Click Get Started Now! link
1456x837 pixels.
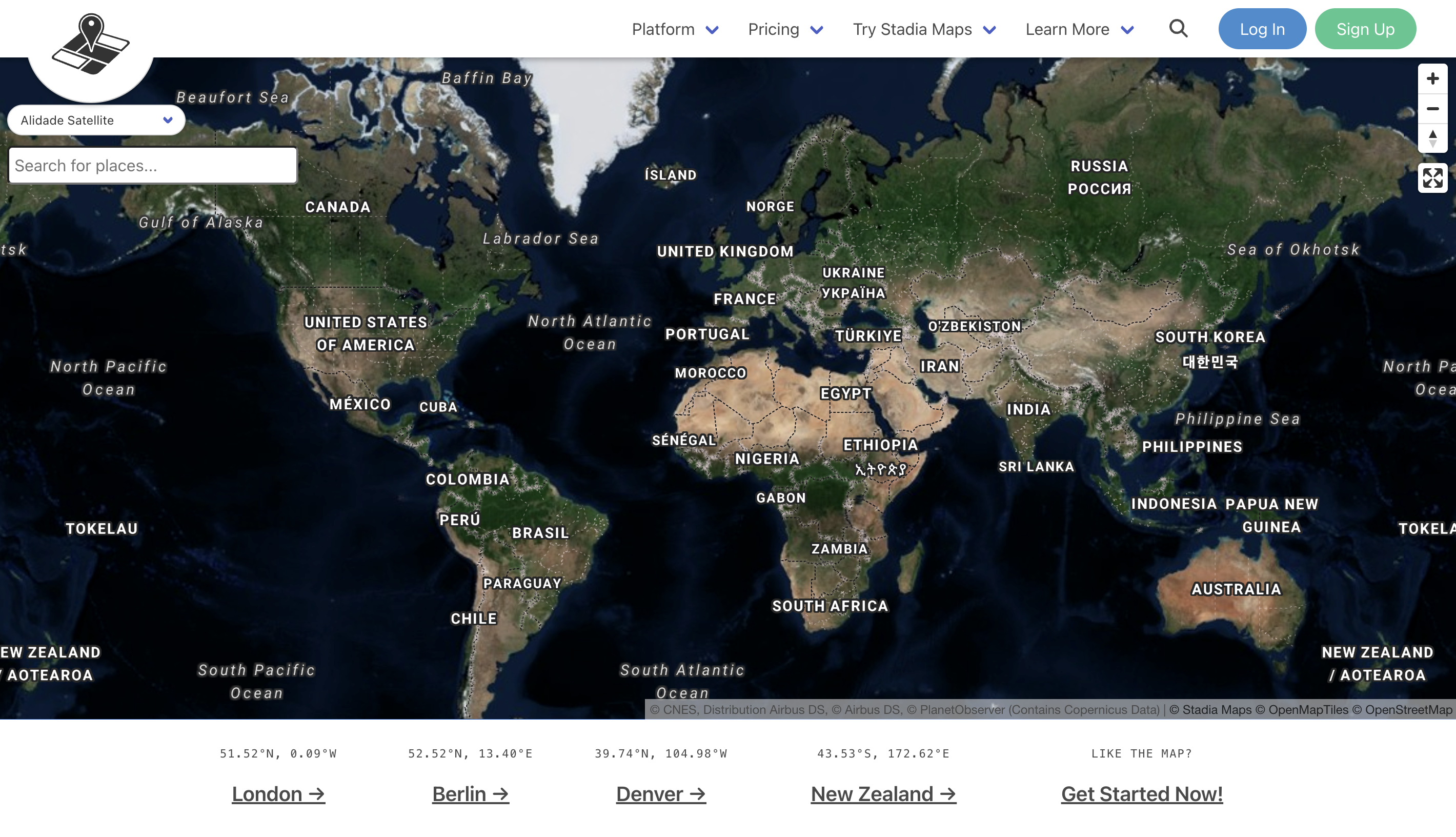pos(1141,794)
